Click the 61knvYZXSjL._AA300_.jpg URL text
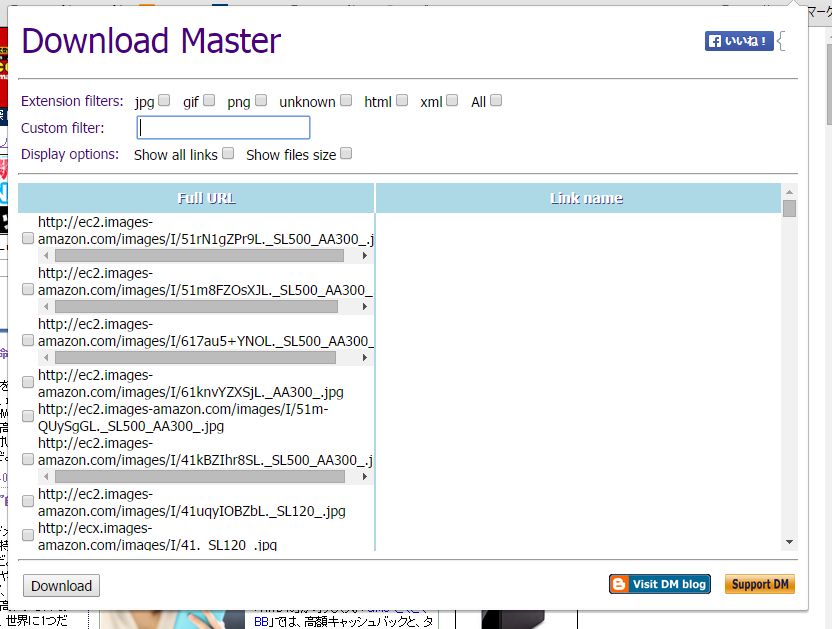The height and width of the screenshot is (629, 832). (x=190, y=383)
